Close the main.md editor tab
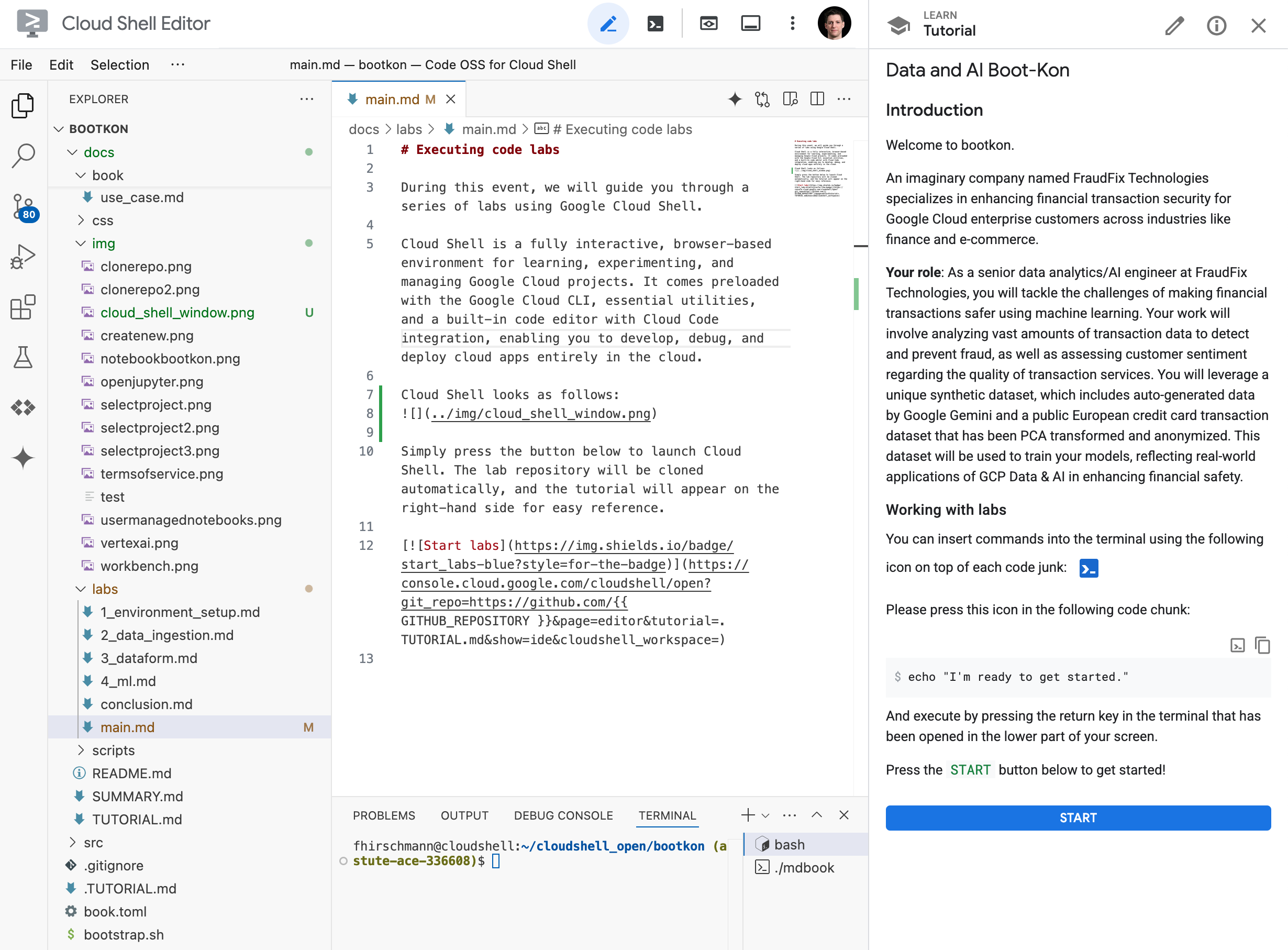The height and width of the screenshot is (950, 1288). 451,99
